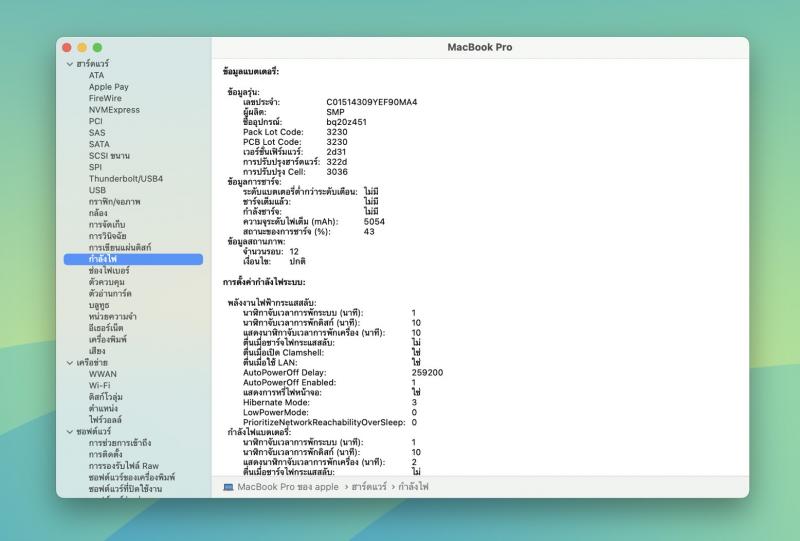The image size is (800, 541).
Task: Click AutoPowerOff Delay value 259200
Action: tap(427, 373)
